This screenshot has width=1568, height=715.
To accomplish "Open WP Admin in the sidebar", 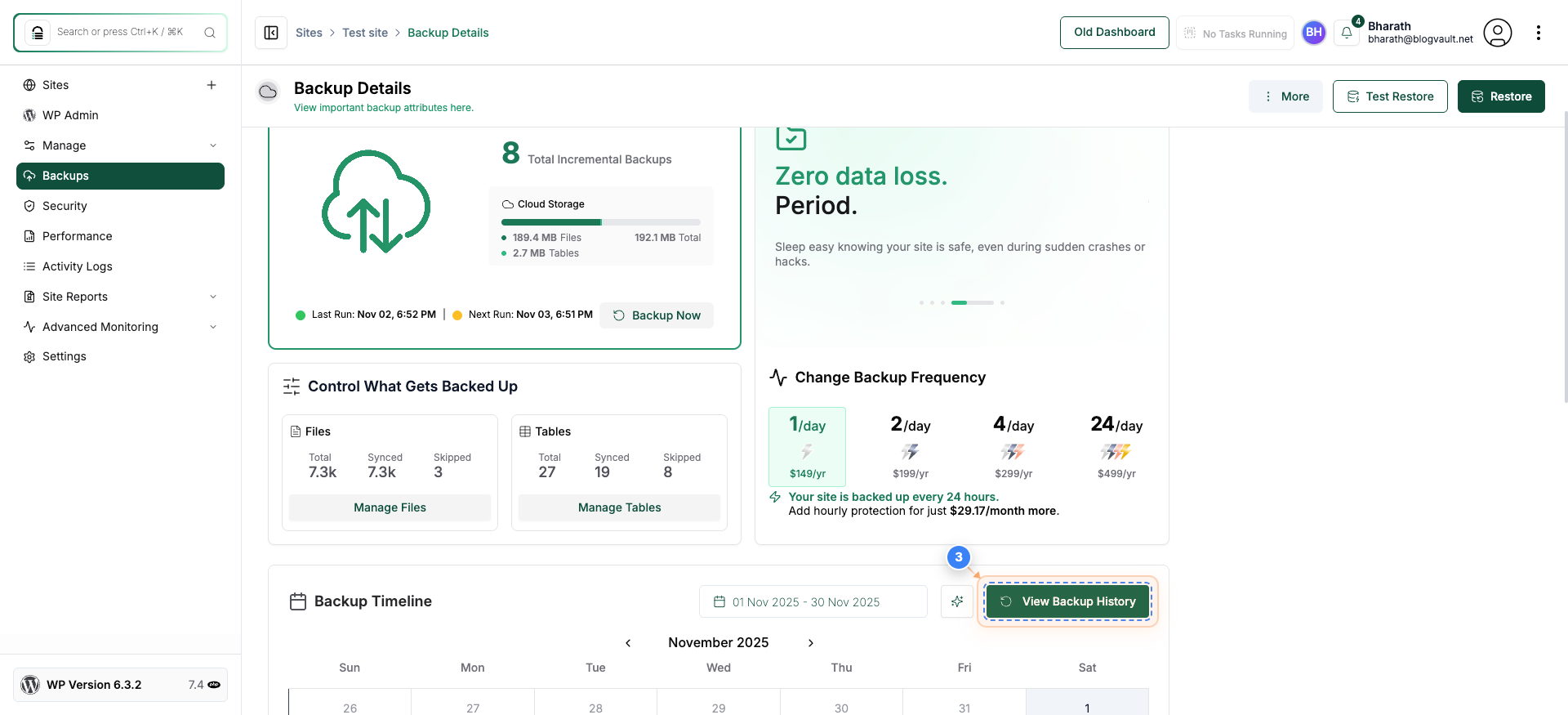I will (120, 115).
